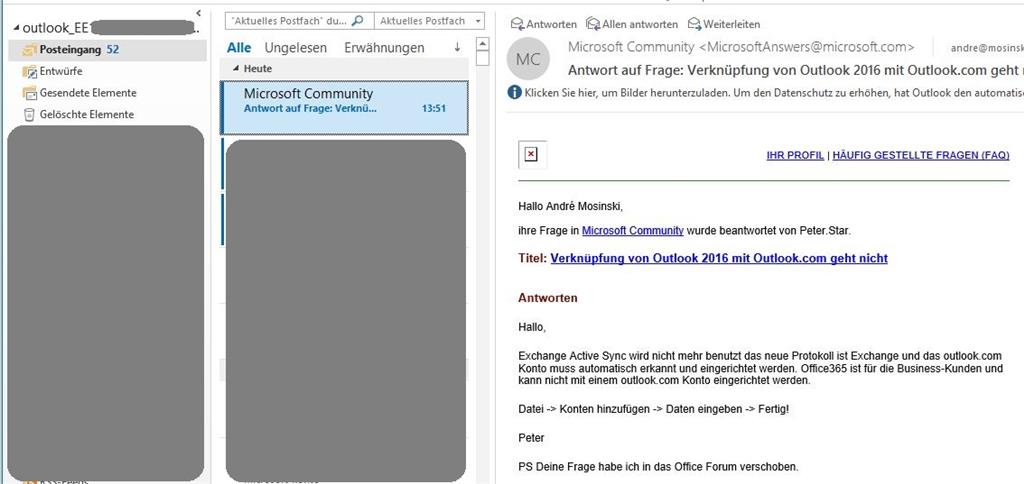Click the Antworten reply icon

[517, 24]
